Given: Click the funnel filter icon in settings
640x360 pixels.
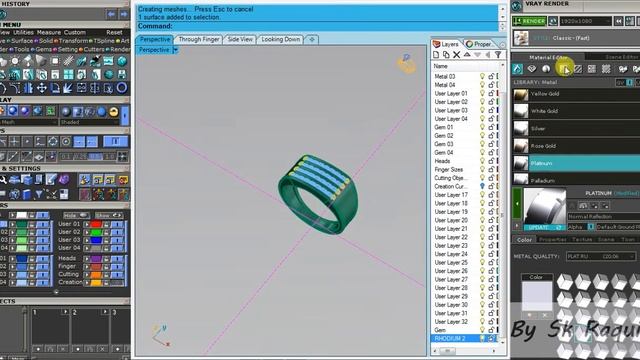Looking at the screenshot, I should click(x=39, y=194).
